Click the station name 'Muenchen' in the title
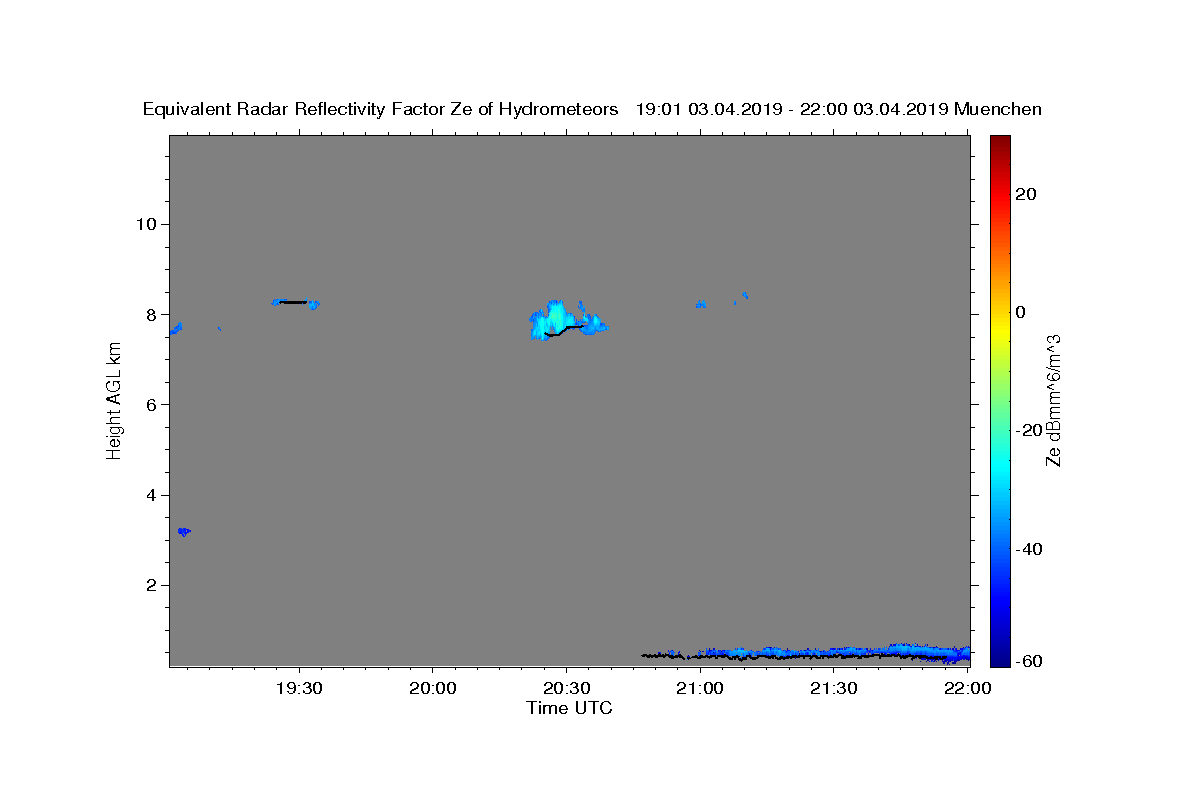The height and width of the screenshot is (800, 1200). 998,110
